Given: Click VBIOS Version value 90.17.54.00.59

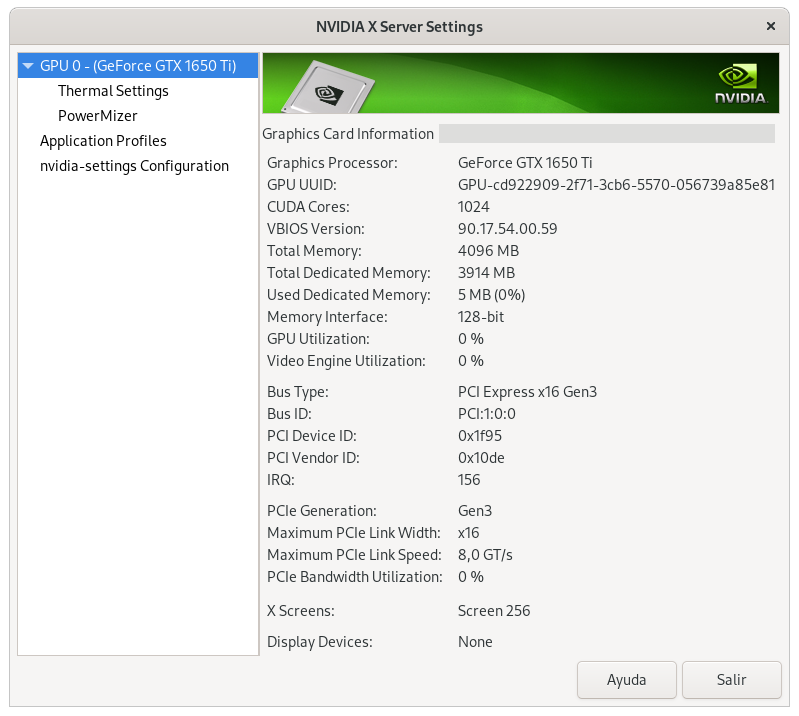Looking at the screenshot, I should 508,228.
